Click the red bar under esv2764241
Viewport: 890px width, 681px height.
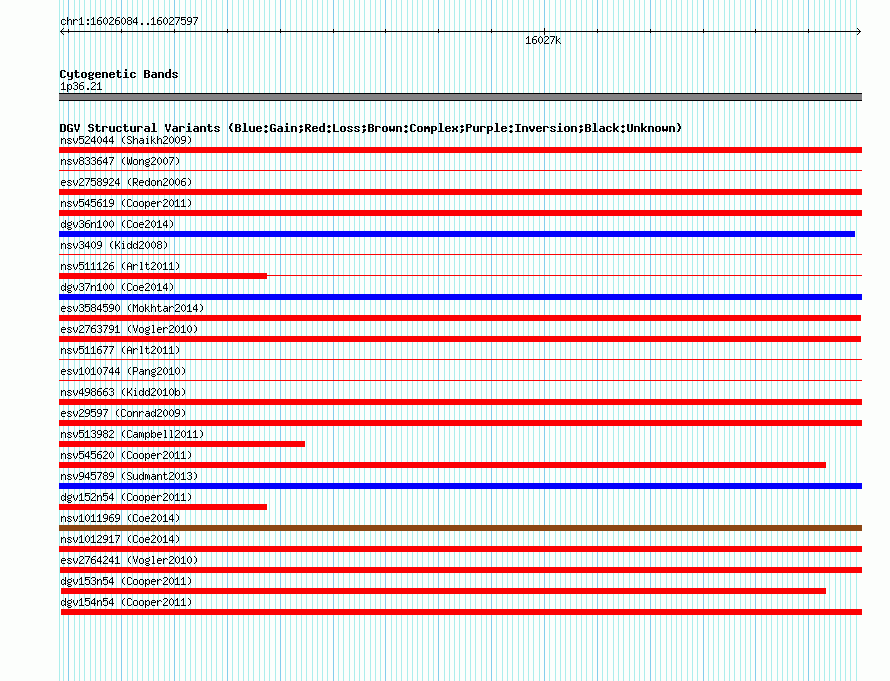(x=460, y=570)
